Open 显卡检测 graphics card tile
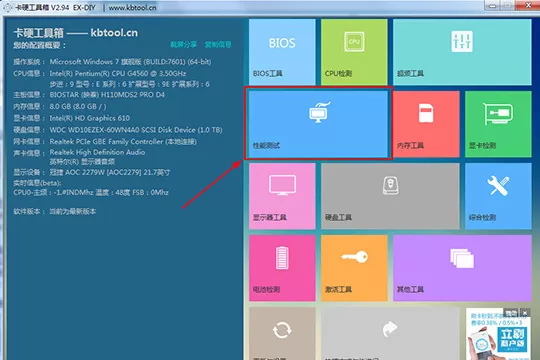The width and height of the screenshot is (540, 360). point(498,124)
